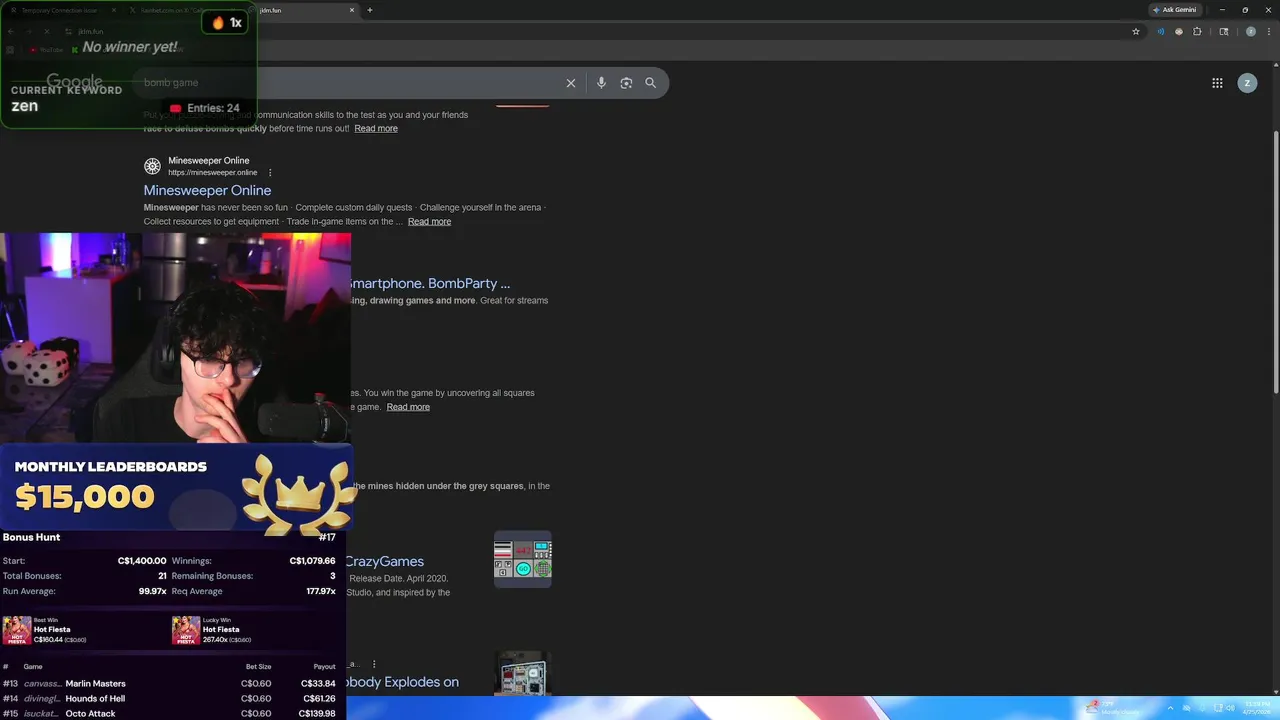
Task: Bookmark this page with the star icon
Action: (x=1136, y=31)
